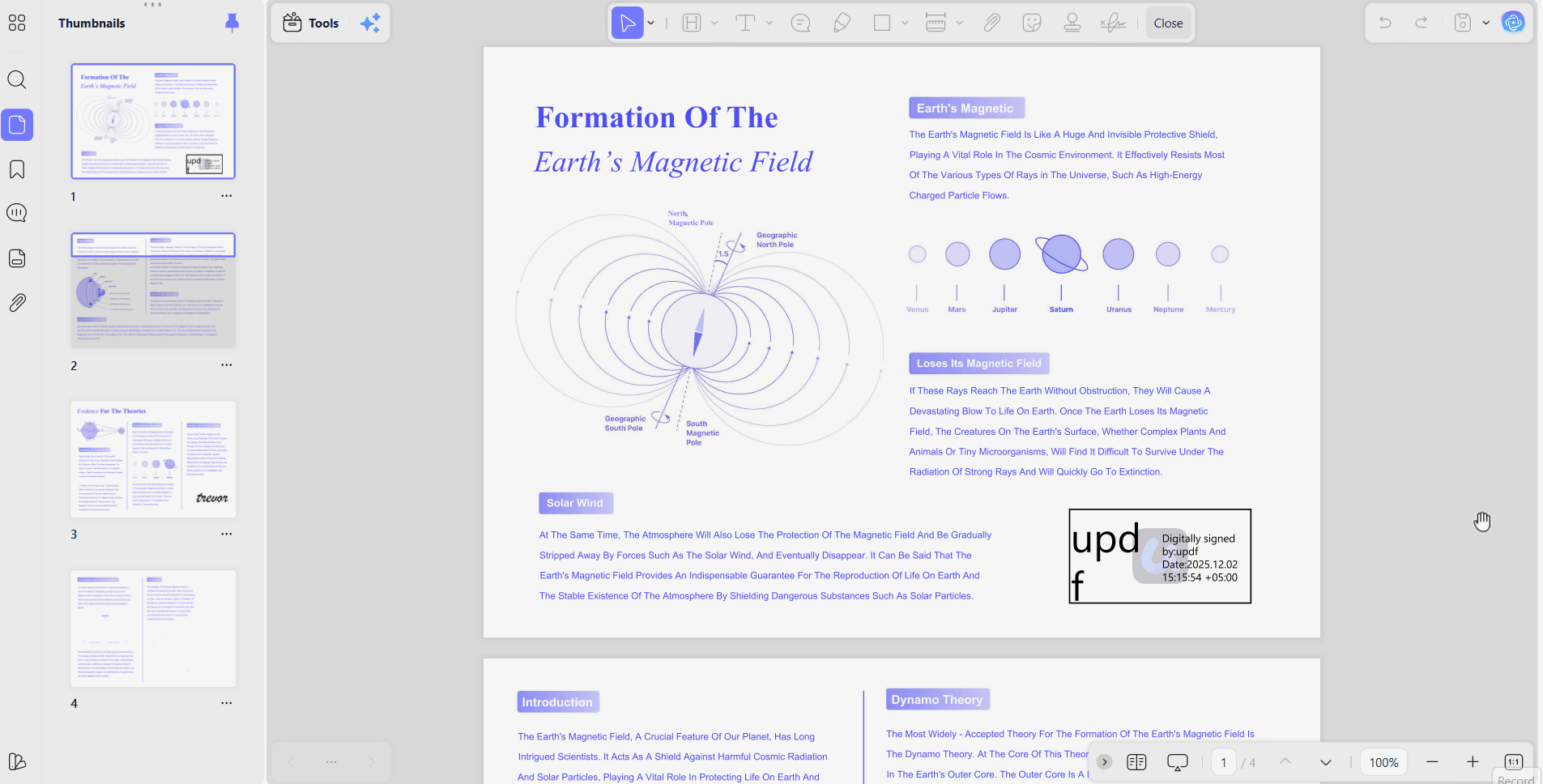
Task: Open the comments panel in sidebar
Action: pyautogui.click(x=17, y=213)
